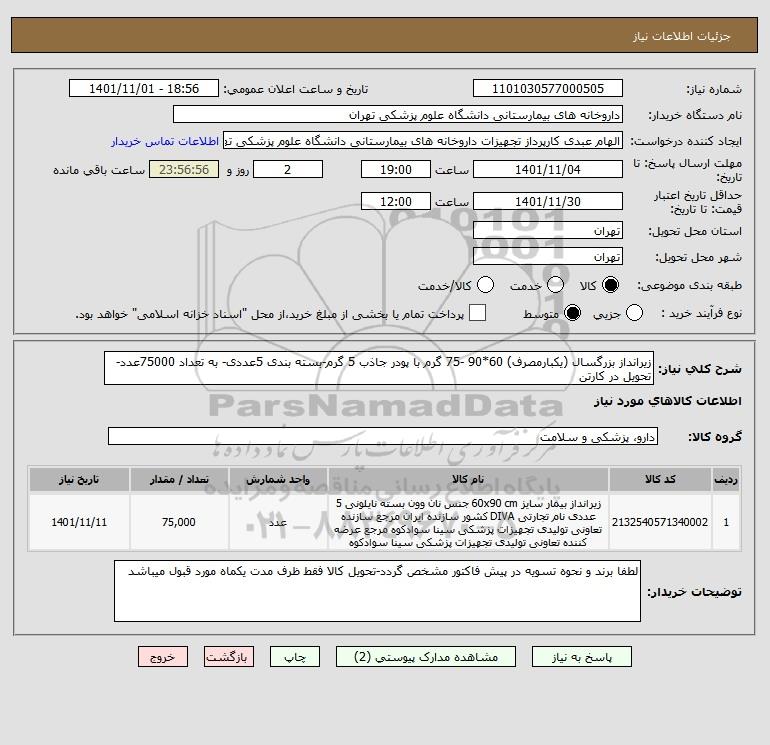The image size is (770, 745).
Task: Open مشاهده مدارک پیوستی (2) button
Action: (x=426, y=657)
